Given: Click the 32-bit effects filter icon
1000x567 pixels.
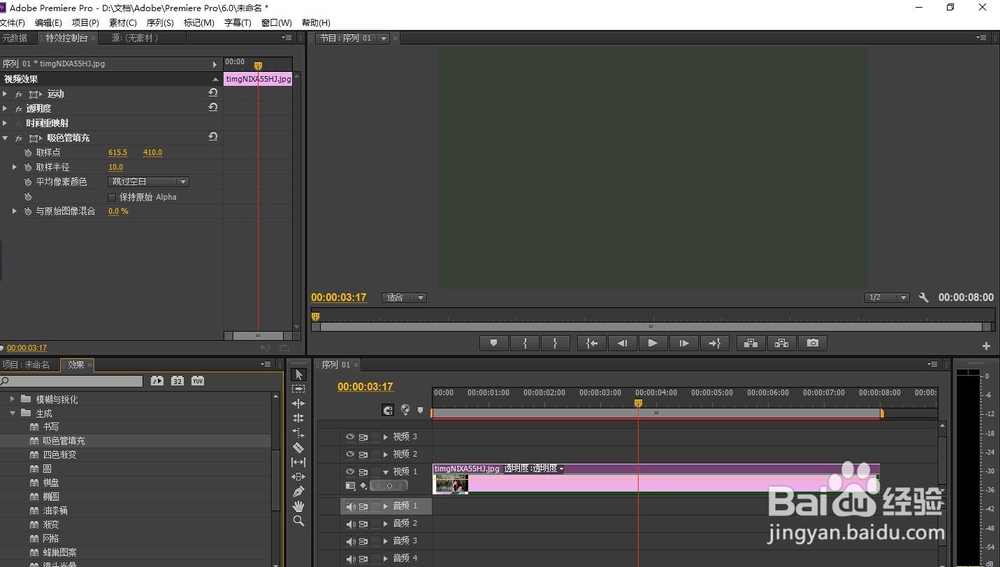Looking at the screenshot, I should 177,381.
